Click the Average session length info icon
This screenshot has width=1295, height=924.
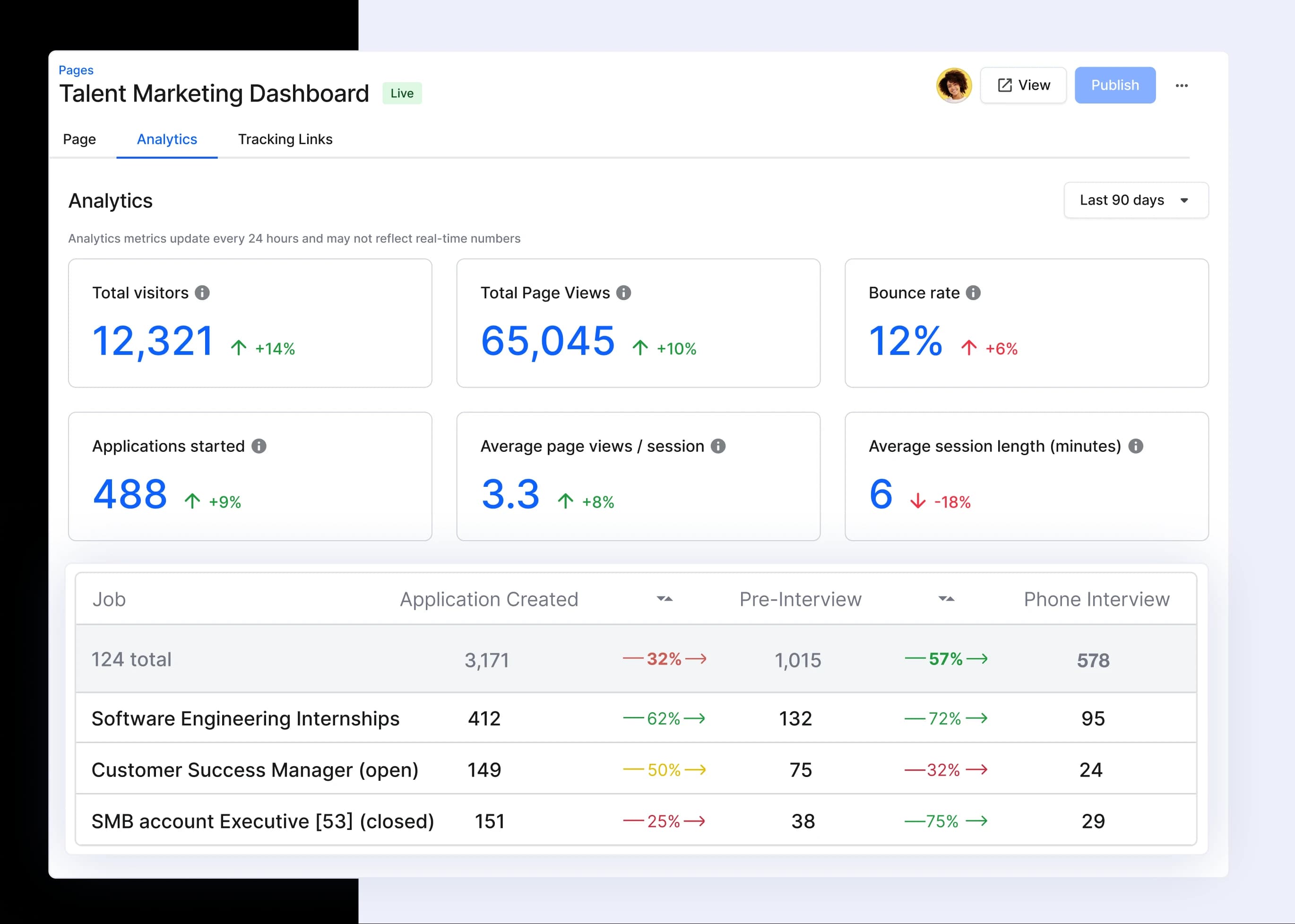click(1135, 446)
